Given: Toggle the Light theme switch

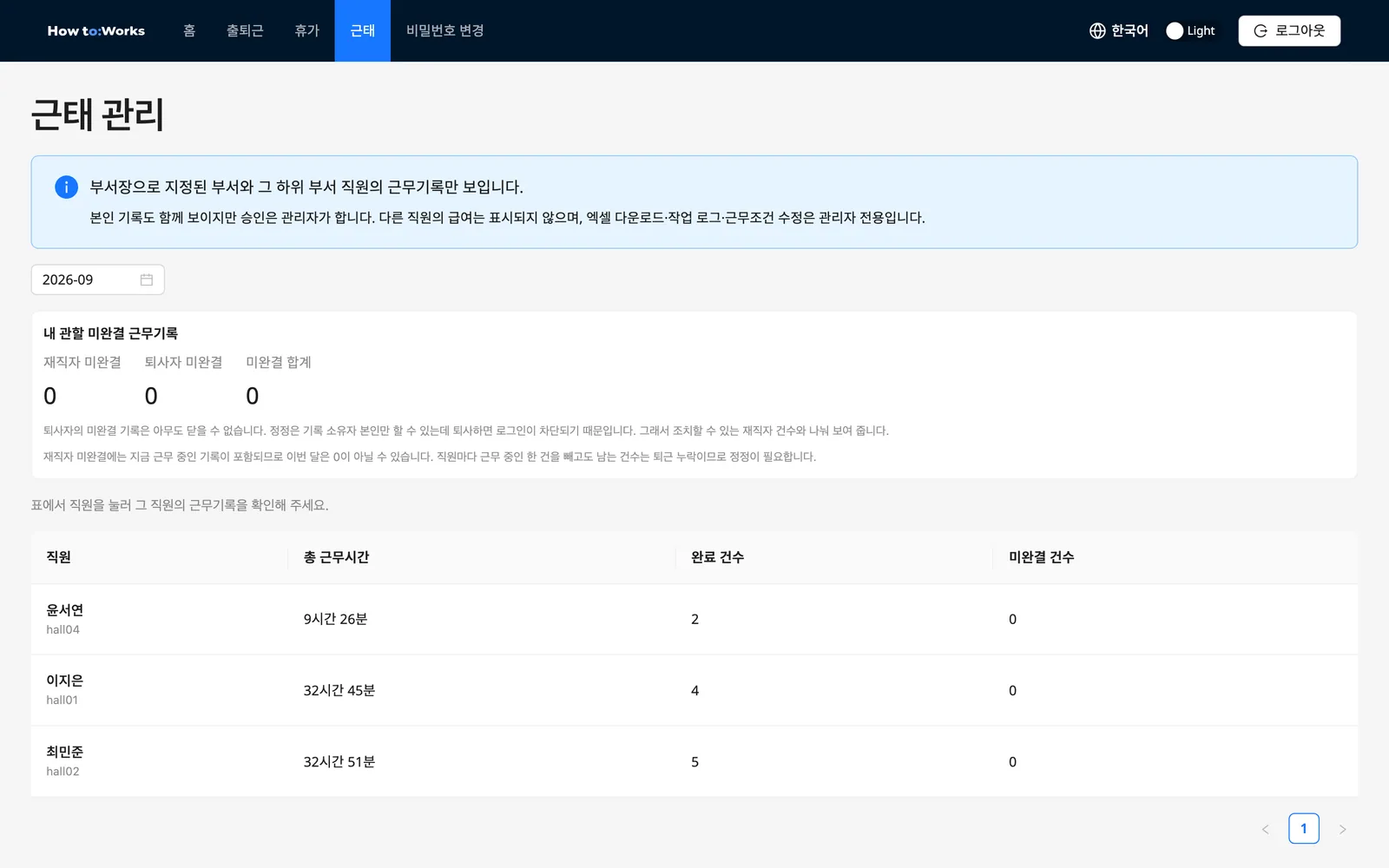Looking at the screenshot, I should [x=1191, y=30].
